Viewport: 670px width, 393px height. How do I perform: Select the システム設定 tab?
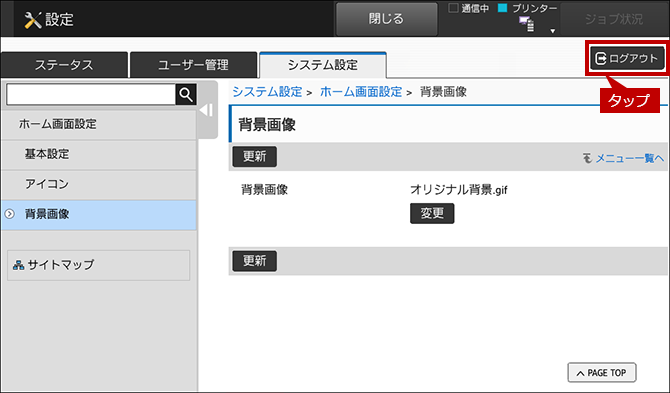tap(323, 65)
